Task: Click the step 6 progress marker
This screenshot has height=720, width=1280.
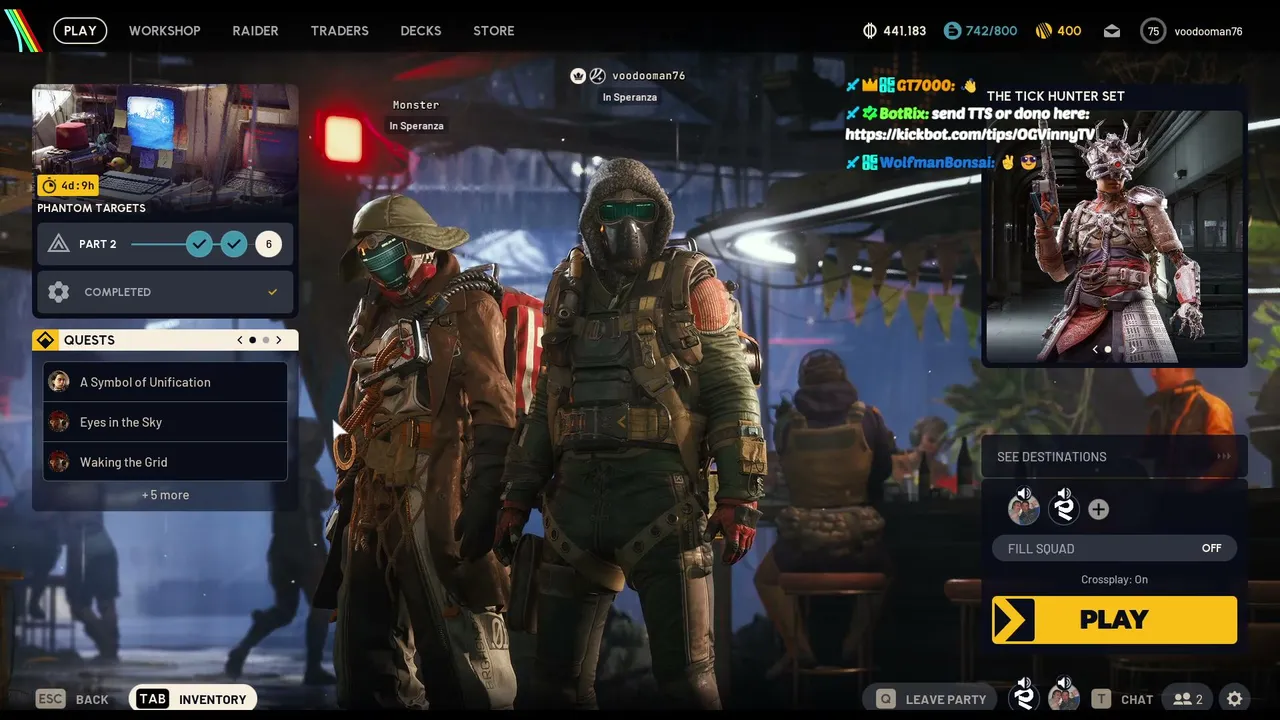Action: point(268,244)
